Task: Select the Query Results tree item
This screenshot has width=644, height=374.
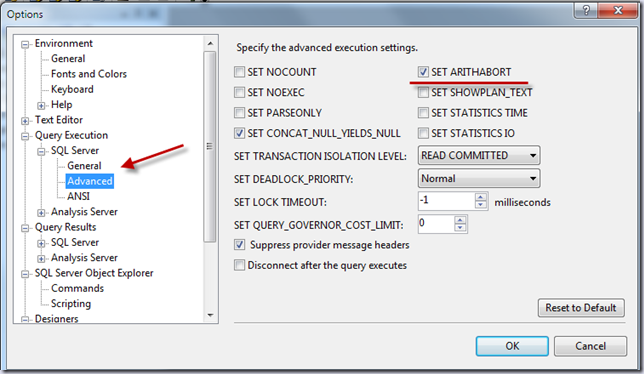Action: (x=65, y=227)
